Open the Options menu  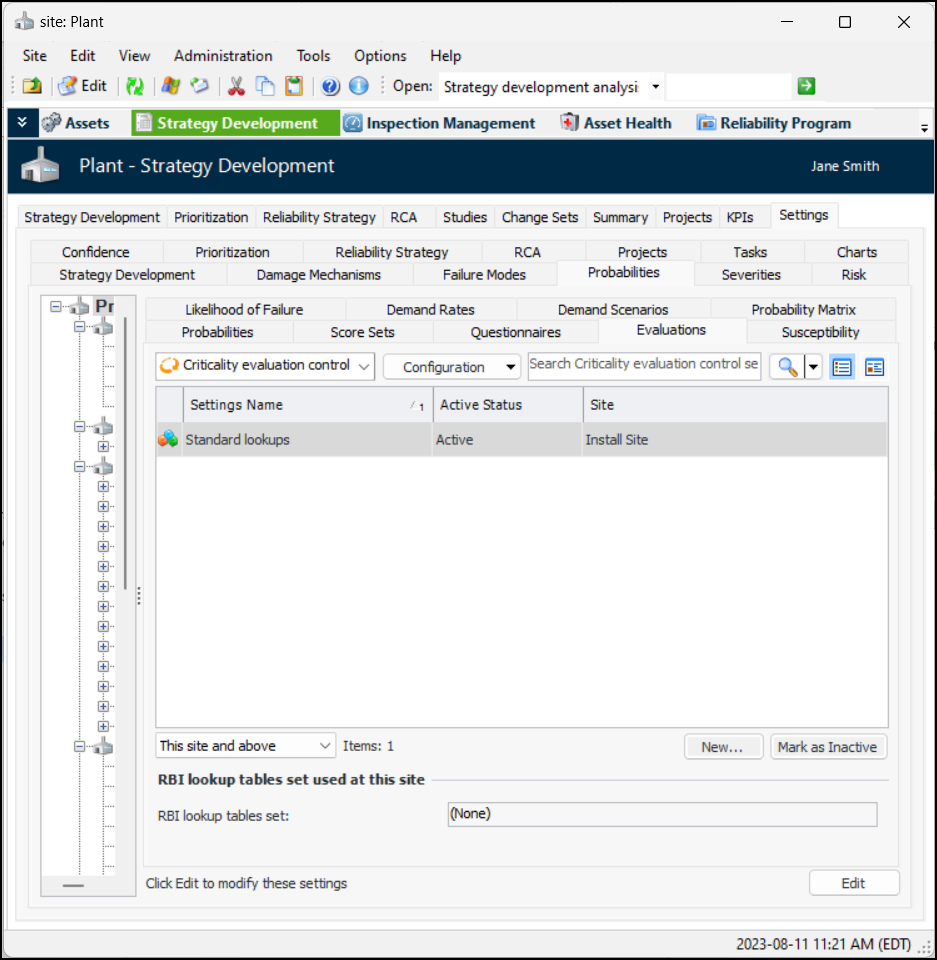[380, 56]
